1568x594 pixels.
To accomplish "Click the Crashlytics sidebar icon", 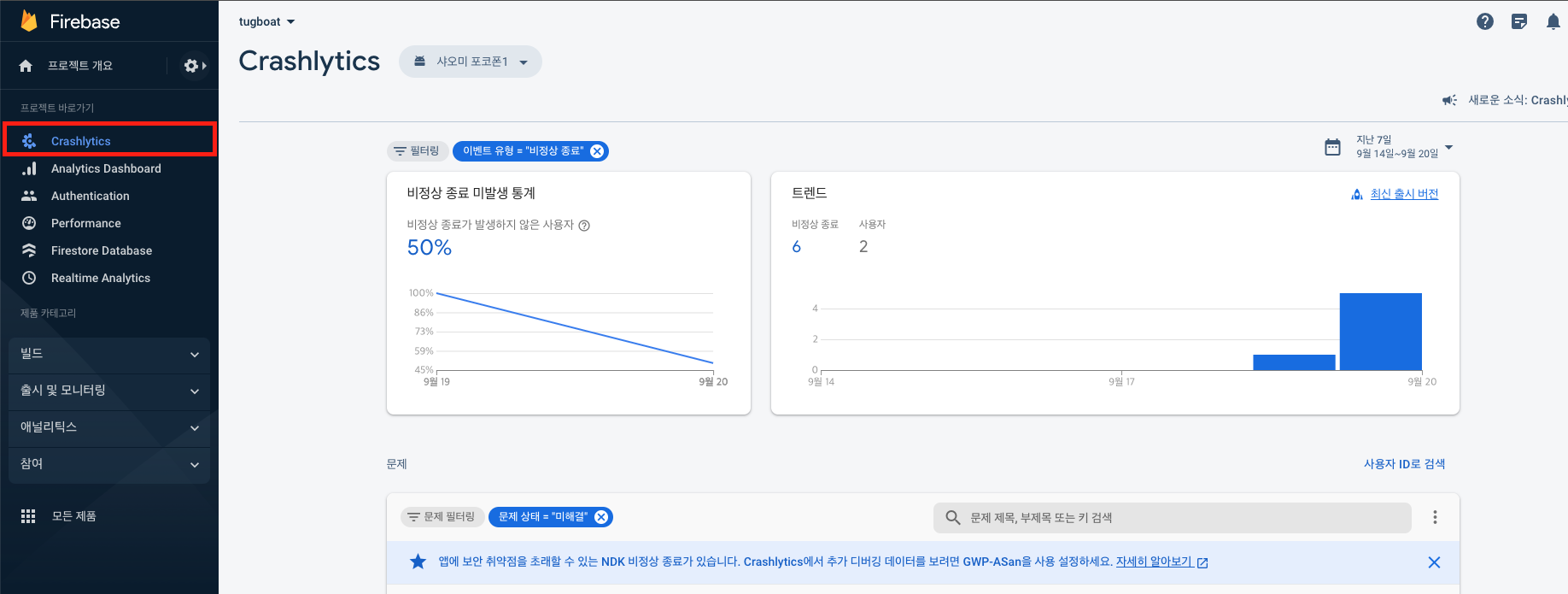I will pos(29,141).
